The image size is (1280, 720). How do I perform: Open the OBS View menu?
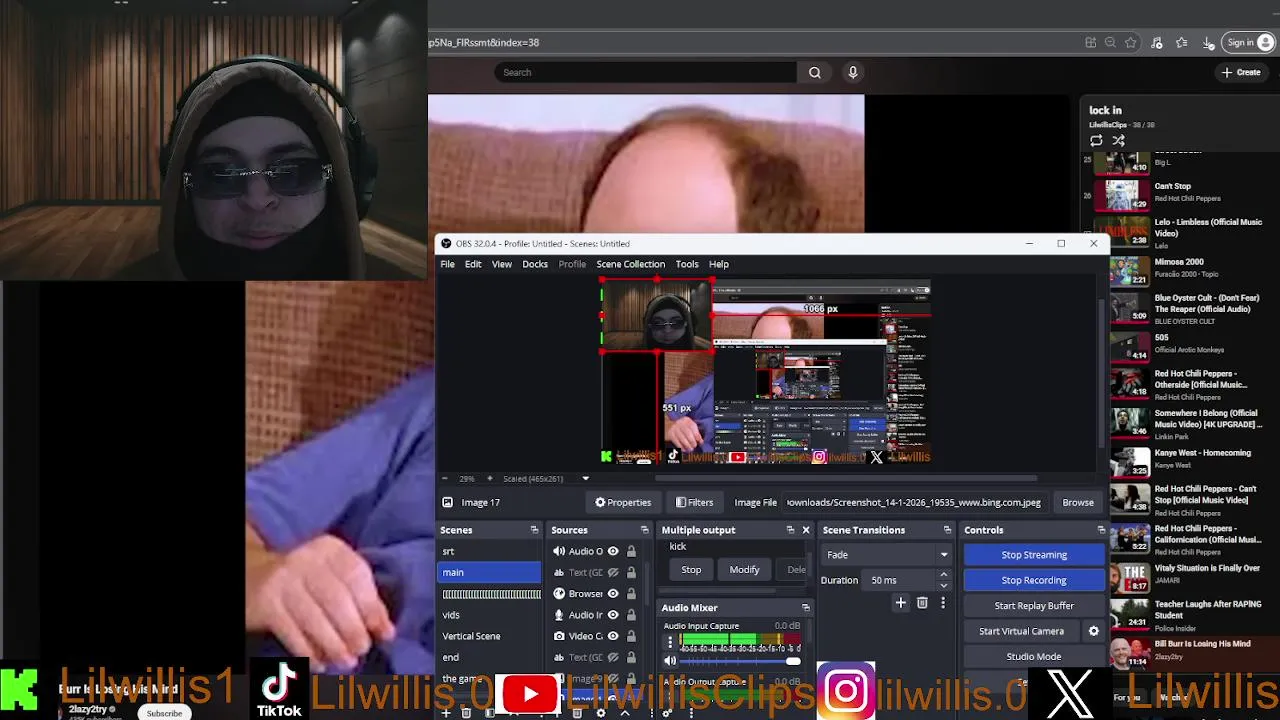click(502, 264)
